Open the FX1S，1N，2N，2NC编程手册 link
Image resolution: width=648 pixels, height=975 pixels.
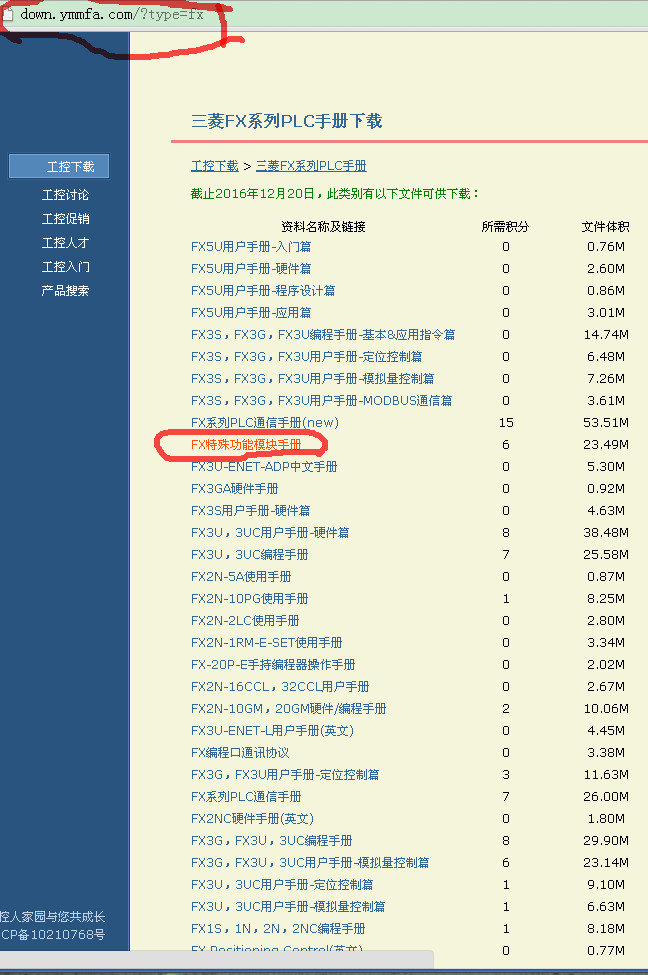pyautogui.click(x=278, y=929)
